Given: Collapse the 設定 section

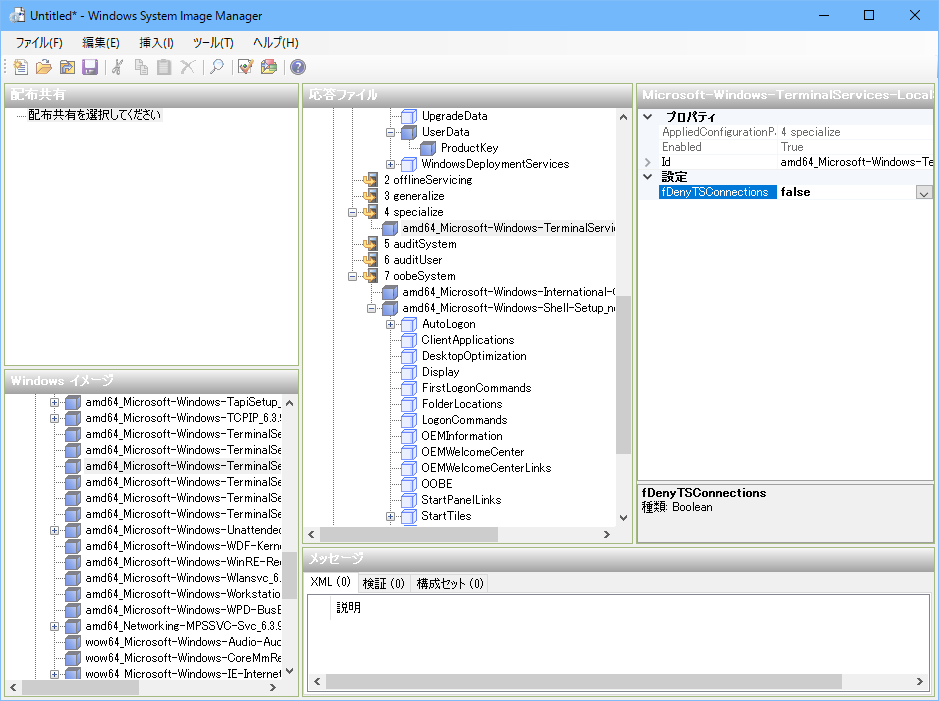Looking at the screenshot, I should point(647,177).
